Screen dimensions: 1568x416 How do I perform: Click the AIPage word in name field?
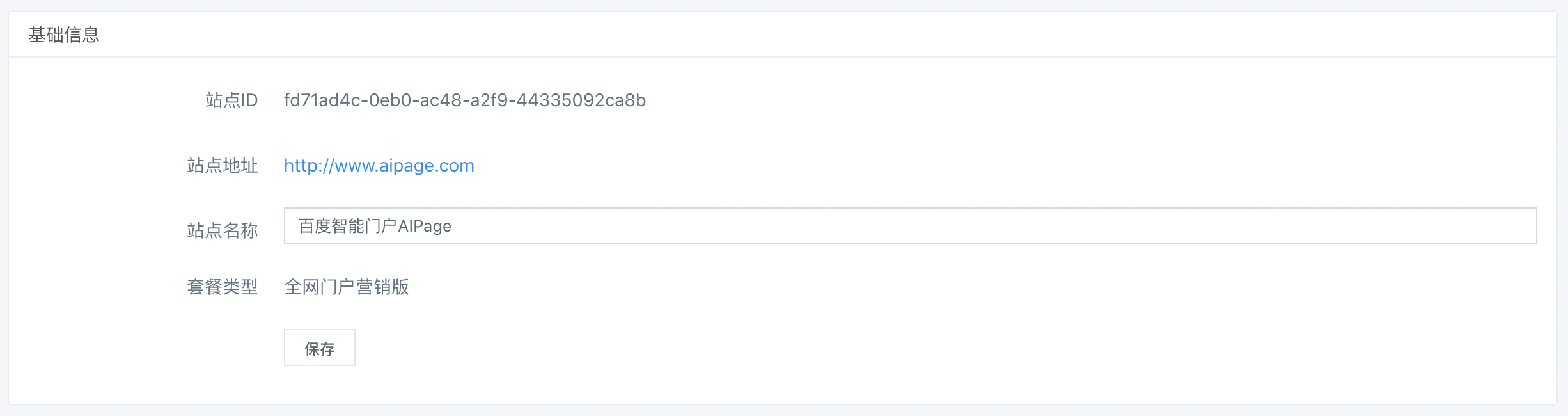point(425,226)
